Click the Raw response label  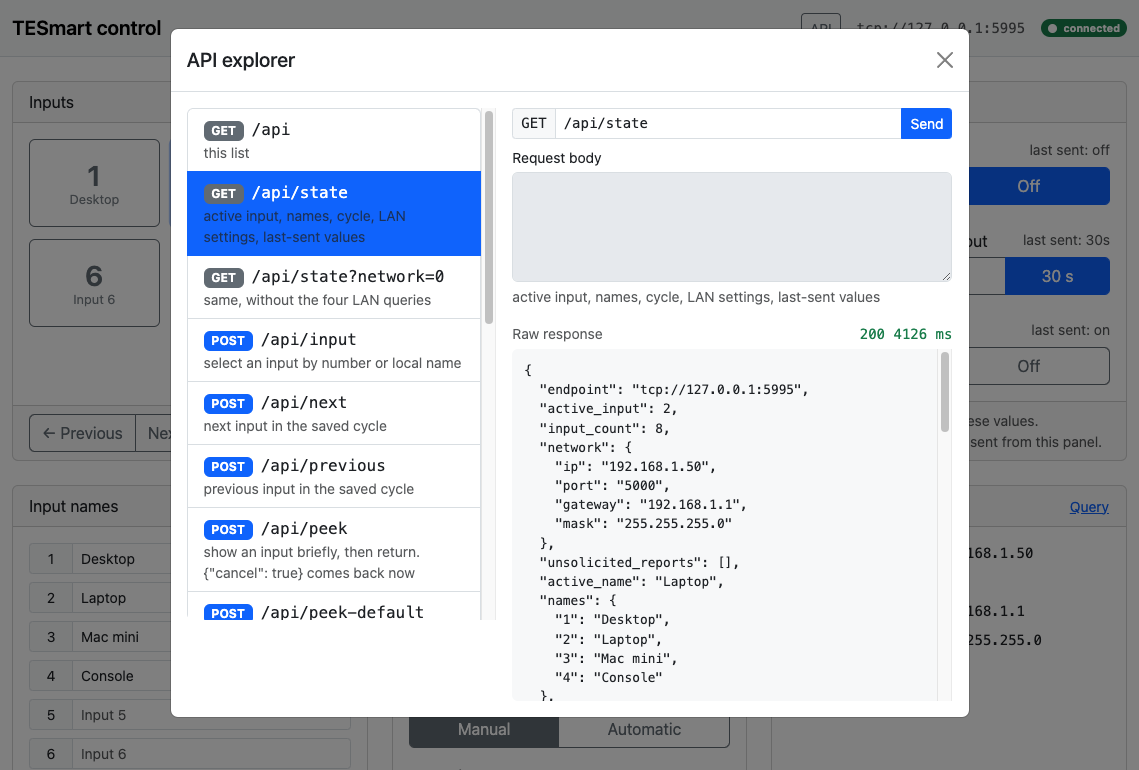[557, 334]
